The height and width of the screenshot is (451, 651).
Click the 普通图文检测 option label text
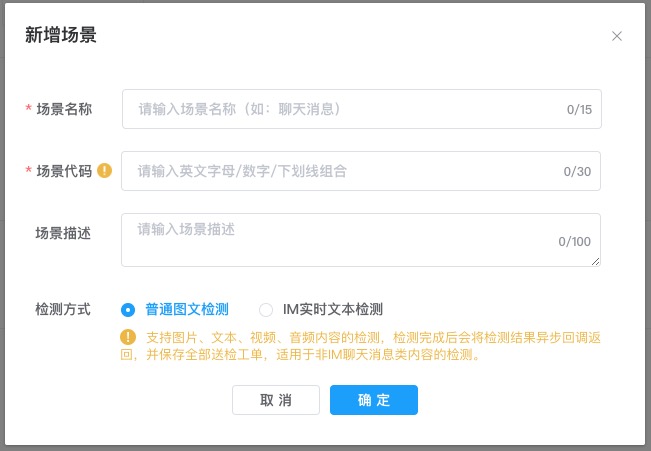(x=187, y=309)
